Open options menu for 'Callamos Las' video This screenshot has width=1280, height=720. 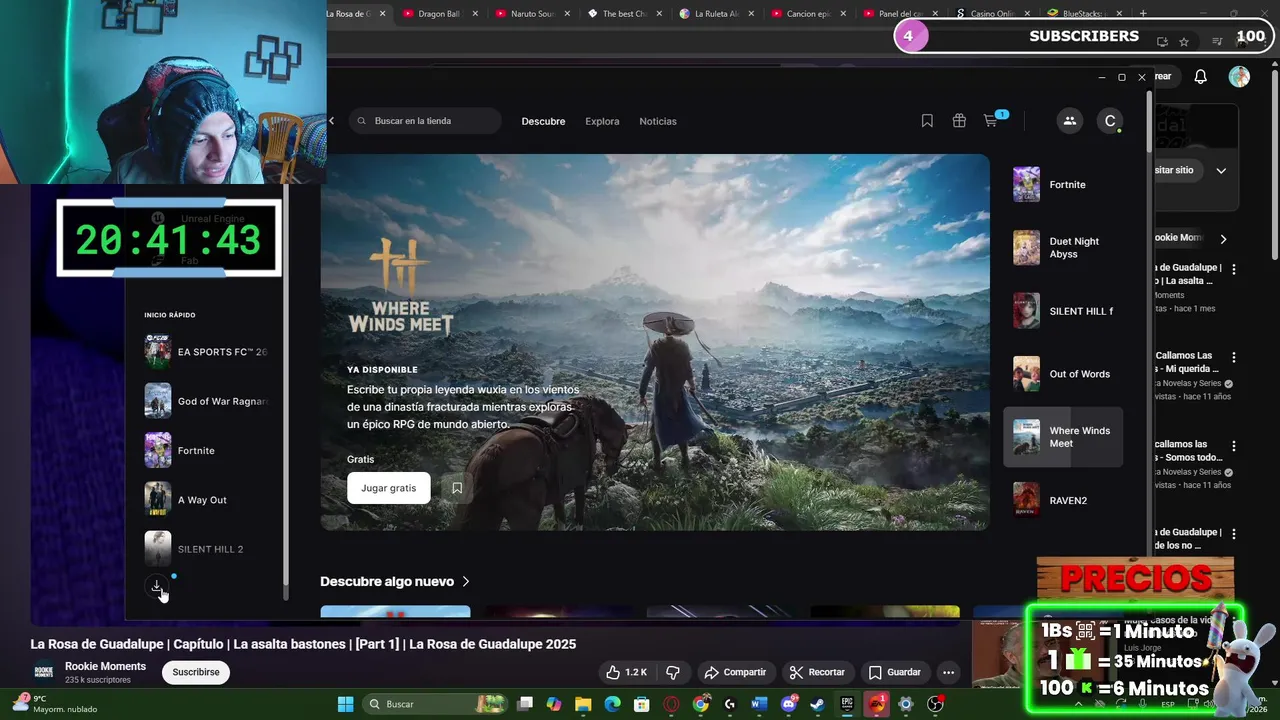pyautogui.click(x=1234, y=357)
